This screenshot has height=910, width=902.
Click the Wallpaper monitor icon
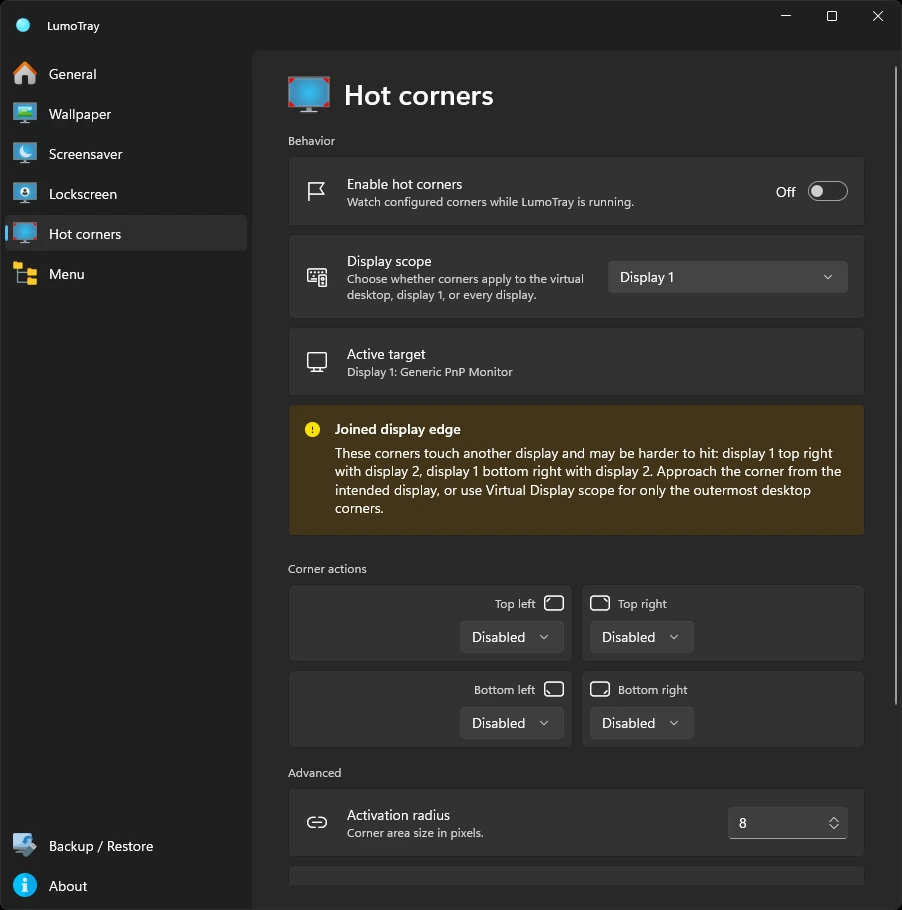pyautogui.click(x=25, y=114)
